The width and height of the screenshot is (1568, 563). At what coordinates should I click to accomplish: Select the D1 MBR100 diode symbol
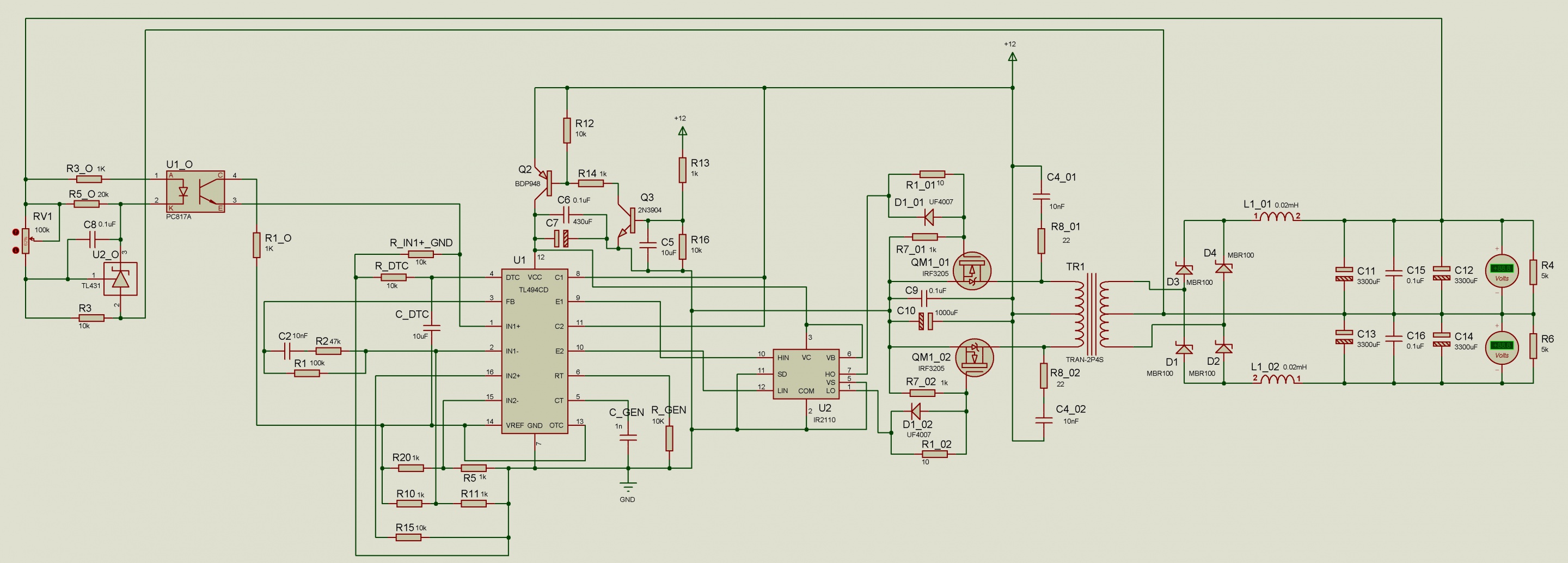pyautogui.click(x=1184, y=349)
